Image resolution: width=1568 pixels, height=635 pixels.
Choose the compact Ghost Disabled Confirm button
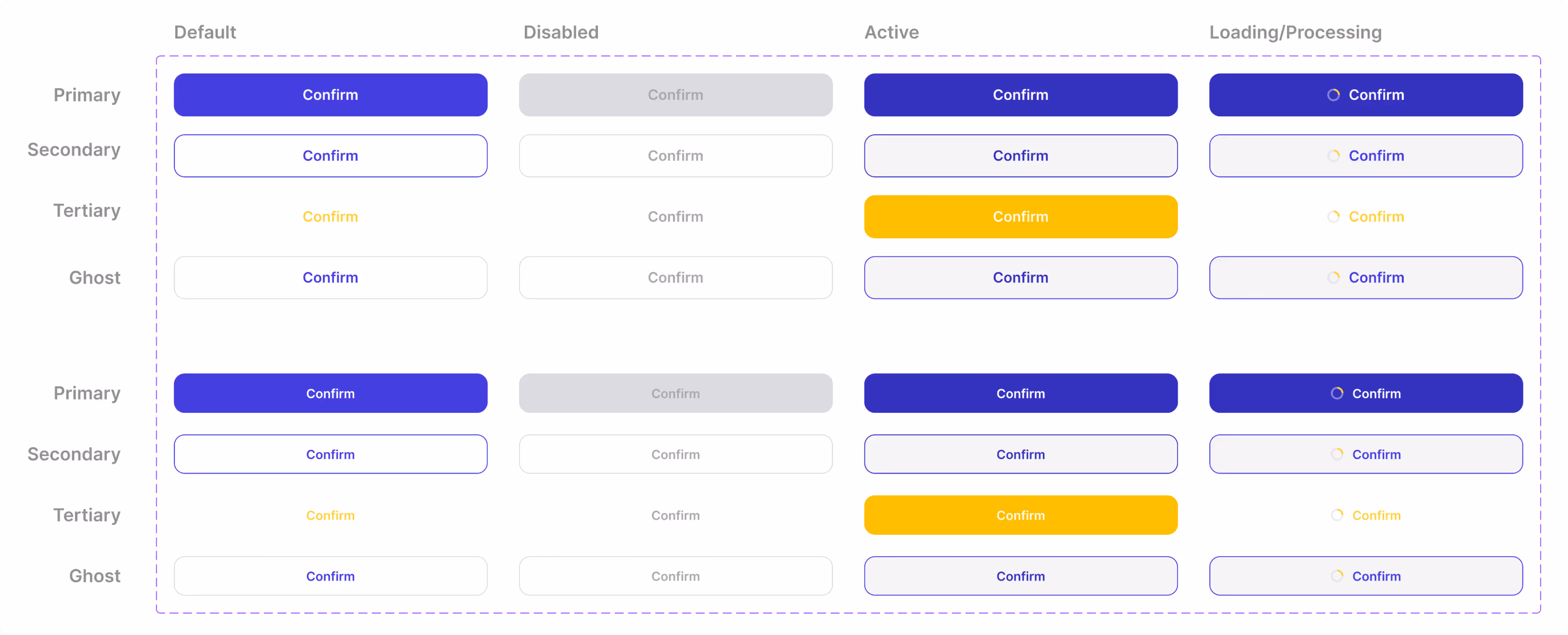675,575
